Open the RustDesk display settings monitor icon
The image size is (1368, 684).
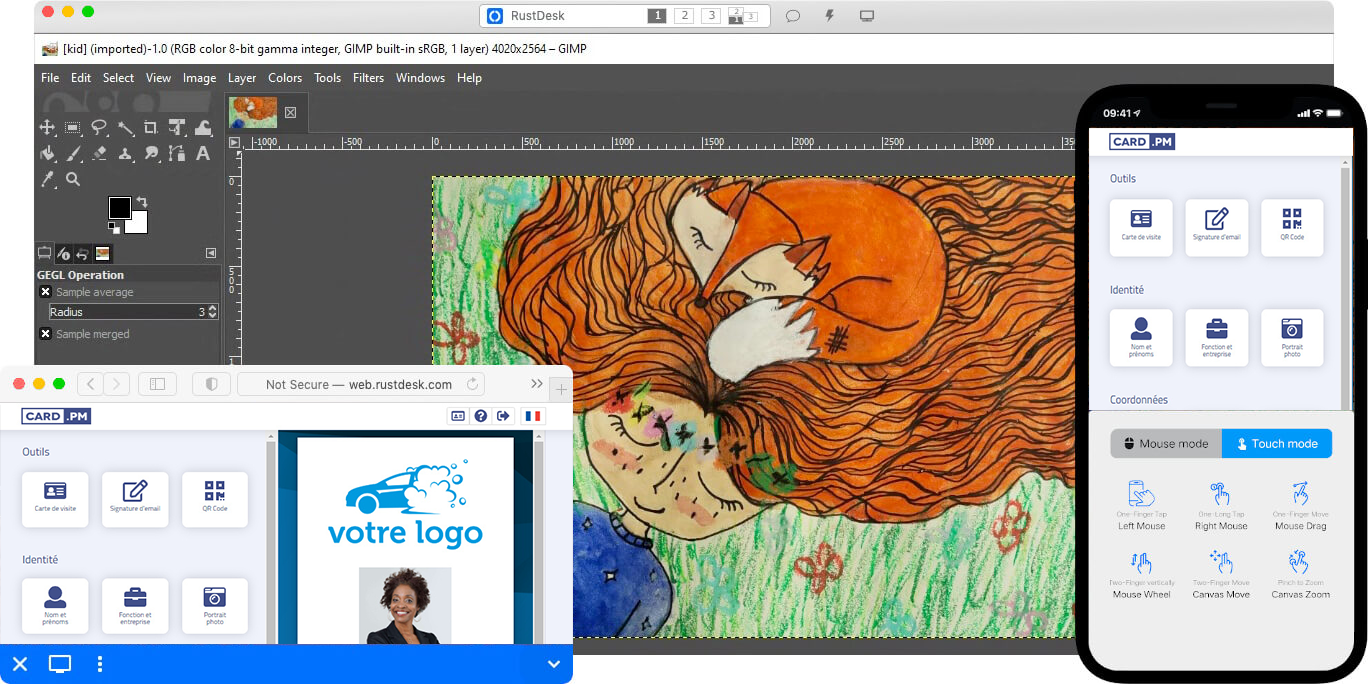pos(867,16)
